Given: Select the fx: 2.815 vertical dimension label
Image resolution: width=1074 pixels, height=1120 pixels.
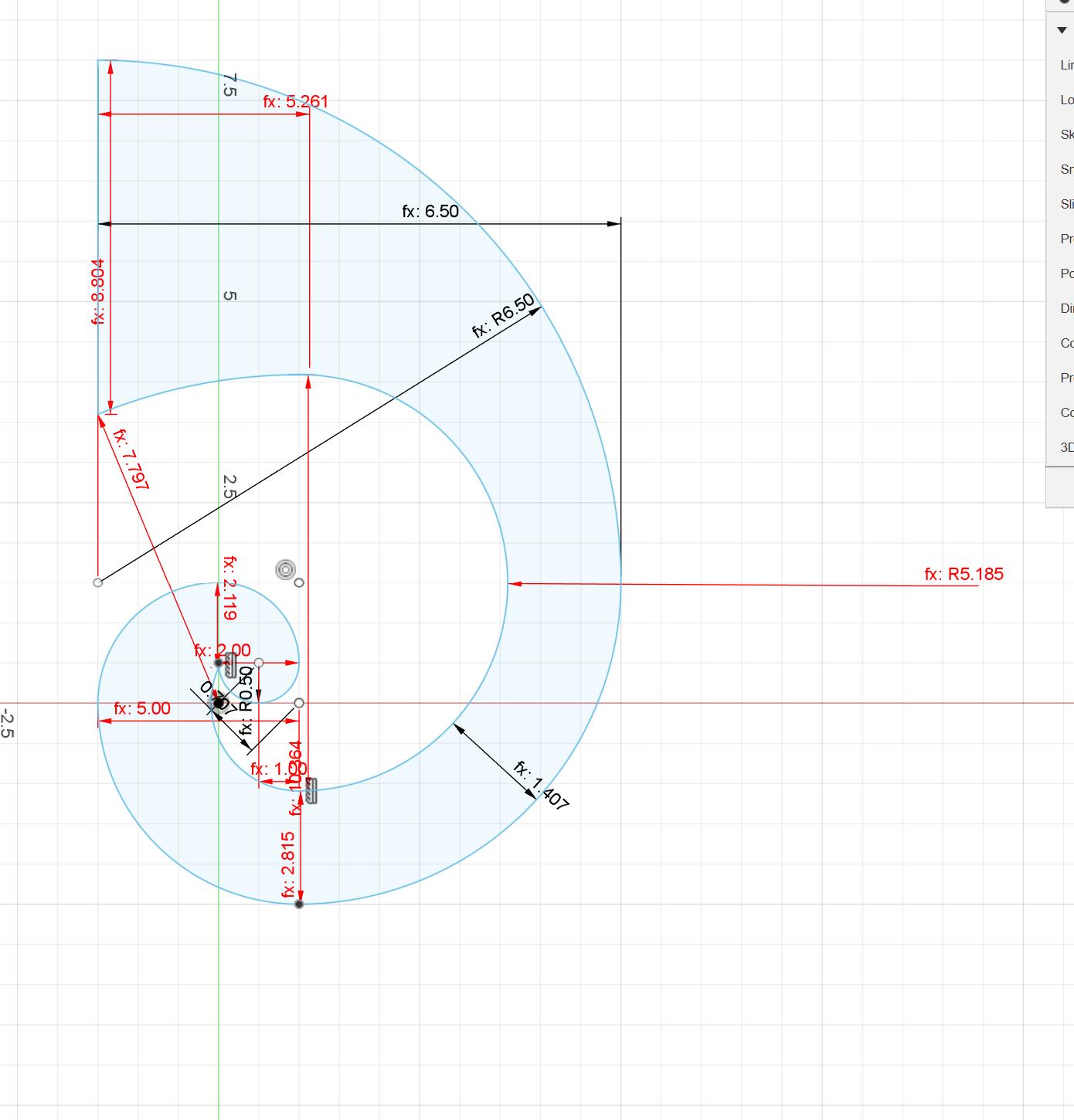Looking at the screenshot, I should click(x=288, y=864).
